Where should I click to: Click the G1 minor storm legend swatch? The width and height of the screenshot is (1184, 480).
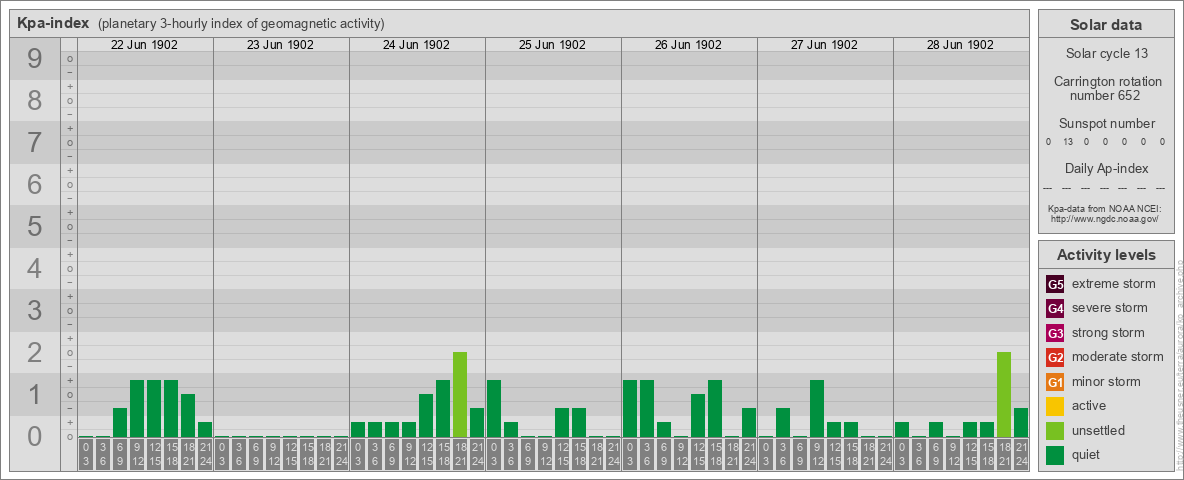[x=1056, y=382]
